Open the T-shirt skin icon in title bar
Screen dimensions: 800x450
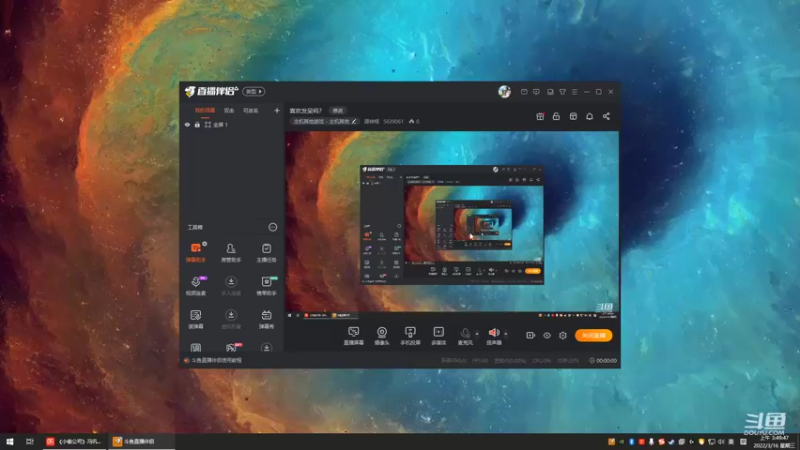562,92
